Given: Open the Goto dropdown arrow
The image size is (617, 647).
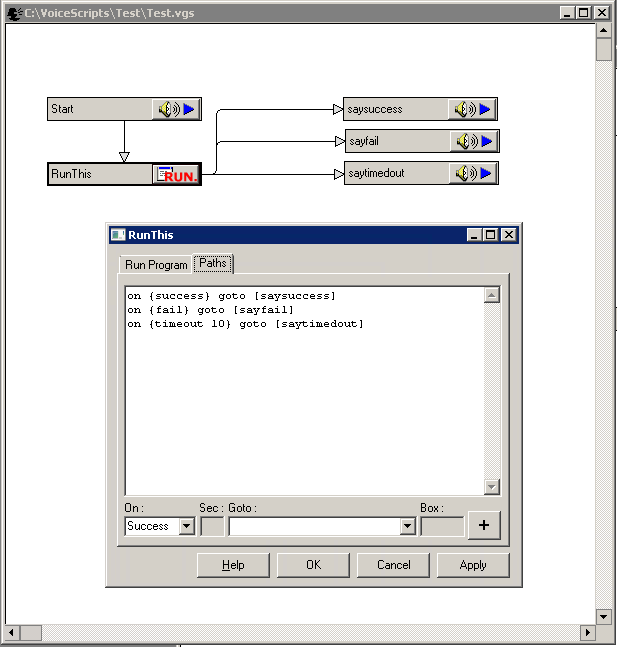Looking at the screenshot, I should [407, 526].
